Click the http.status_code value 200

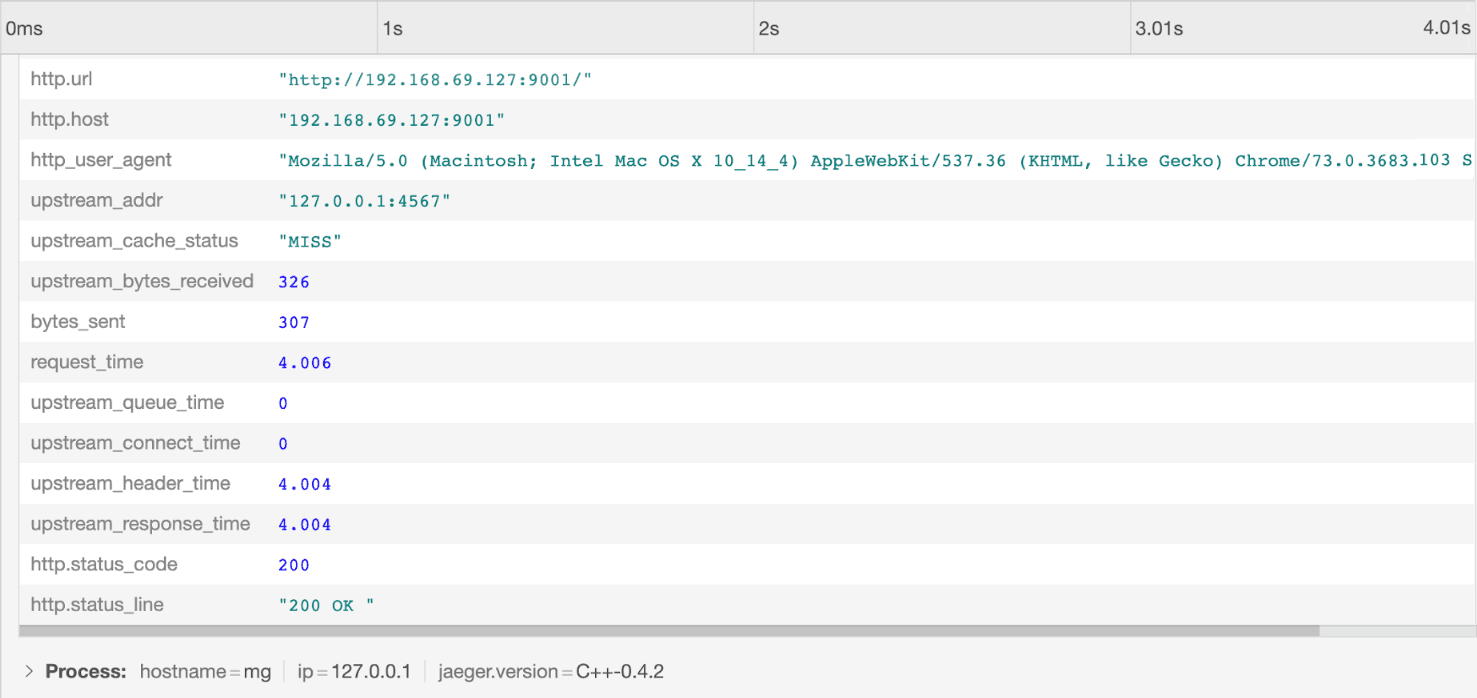(294, 565)
